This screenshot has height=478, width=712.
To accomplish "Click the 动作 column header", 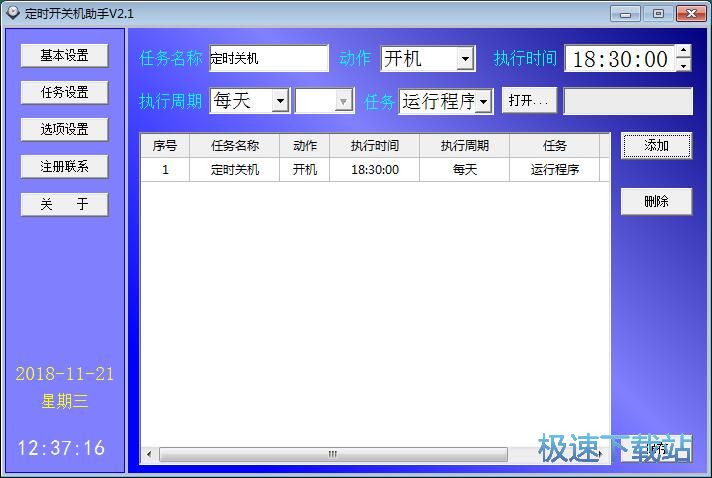I will coord(305,146).
